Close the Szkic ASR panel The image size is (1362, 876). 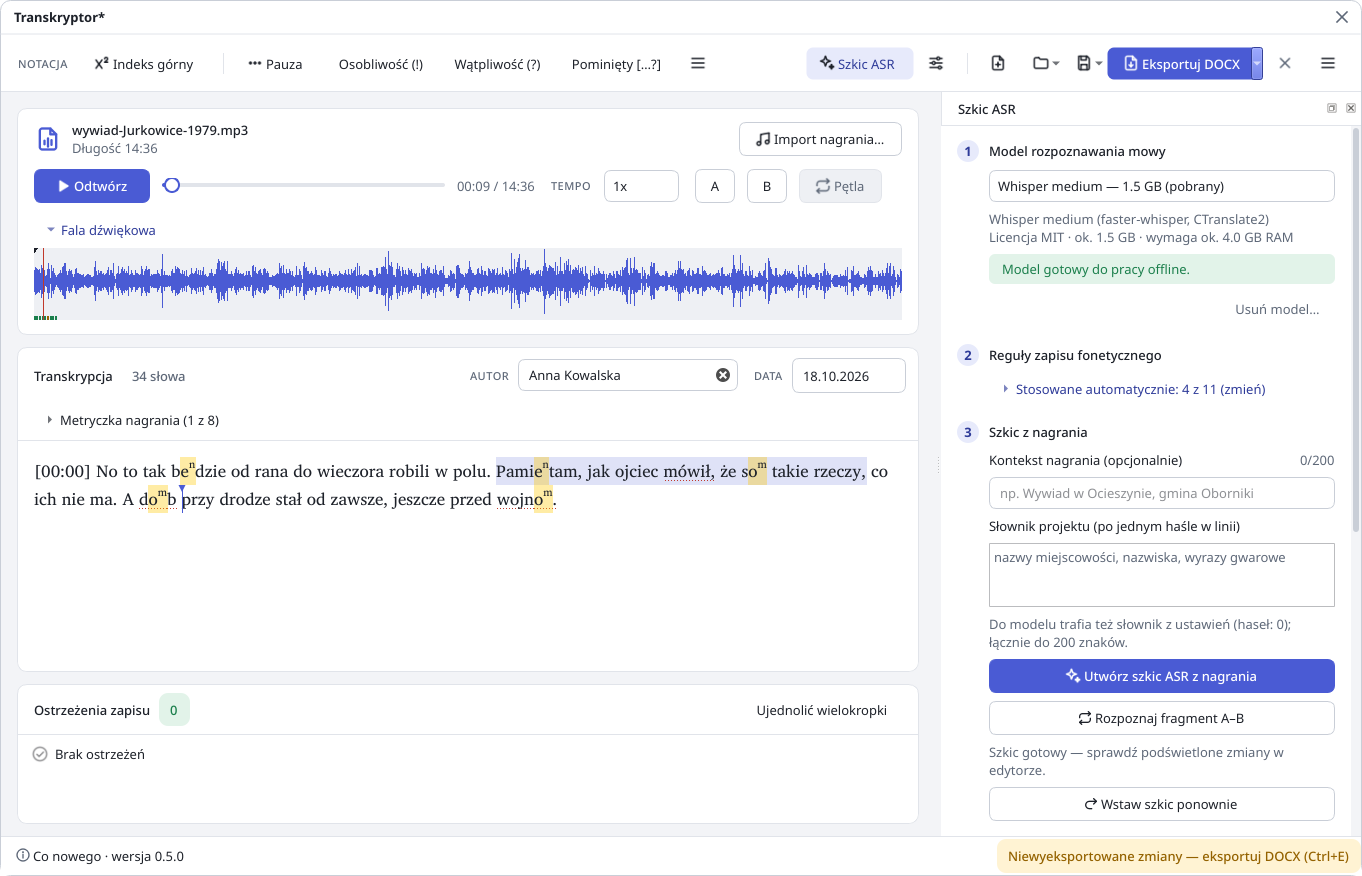[1350, 108]
